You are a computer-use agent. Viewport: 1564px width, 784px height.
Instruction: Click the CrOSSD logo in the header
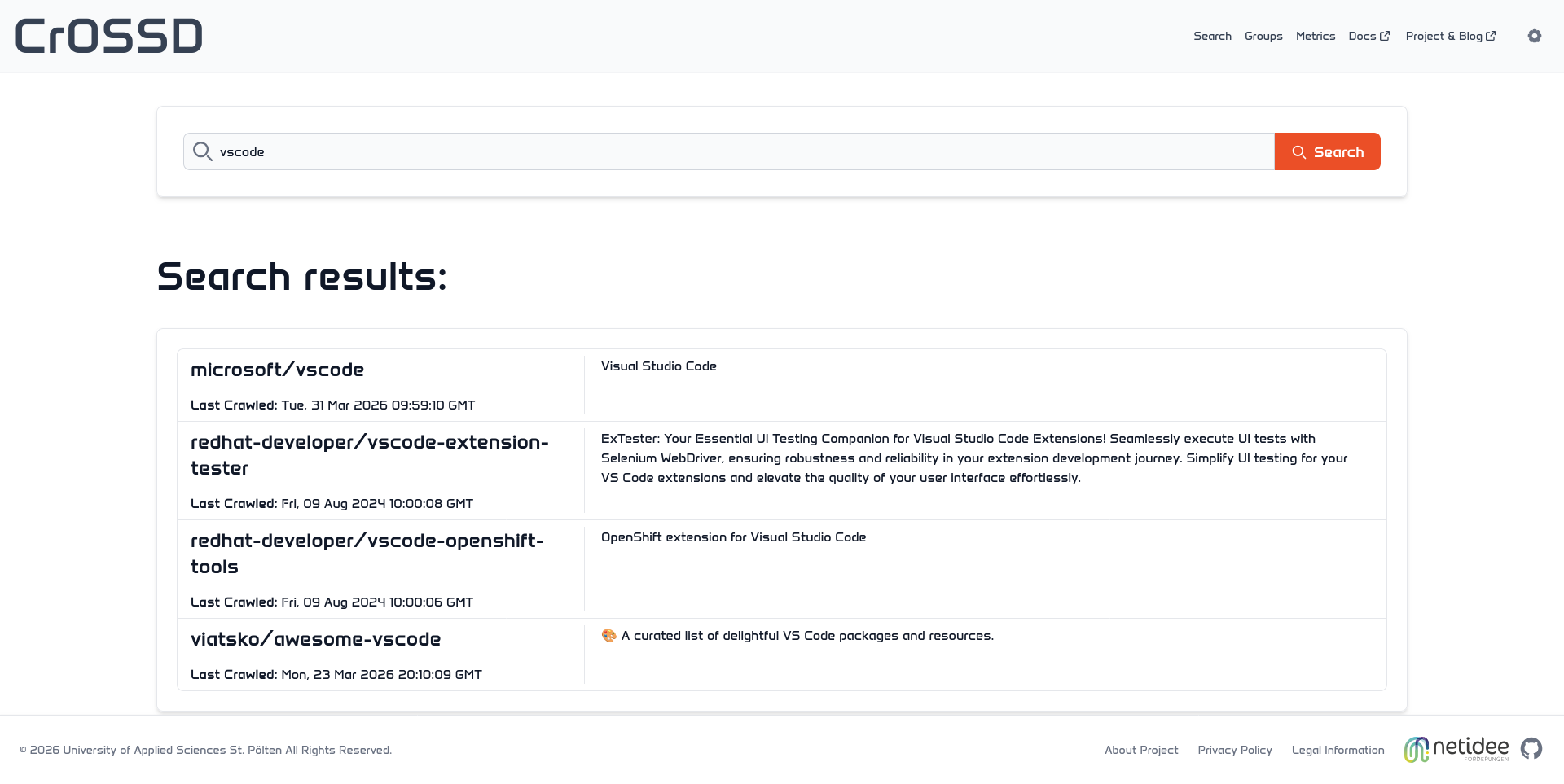108,35
